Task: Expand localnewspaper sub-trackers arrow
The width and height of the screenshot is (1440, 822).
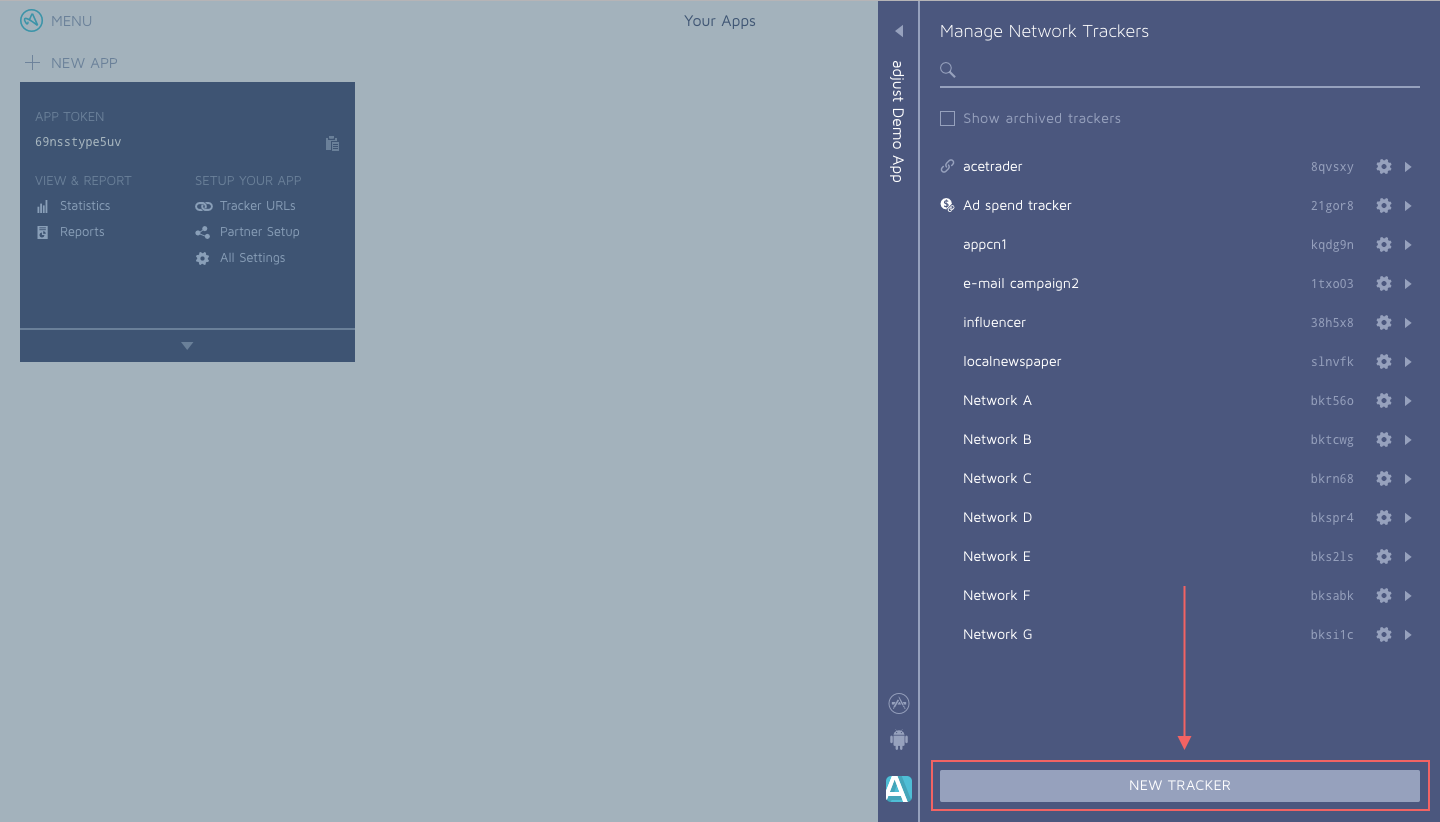Action: click(x=1408, y=362)
